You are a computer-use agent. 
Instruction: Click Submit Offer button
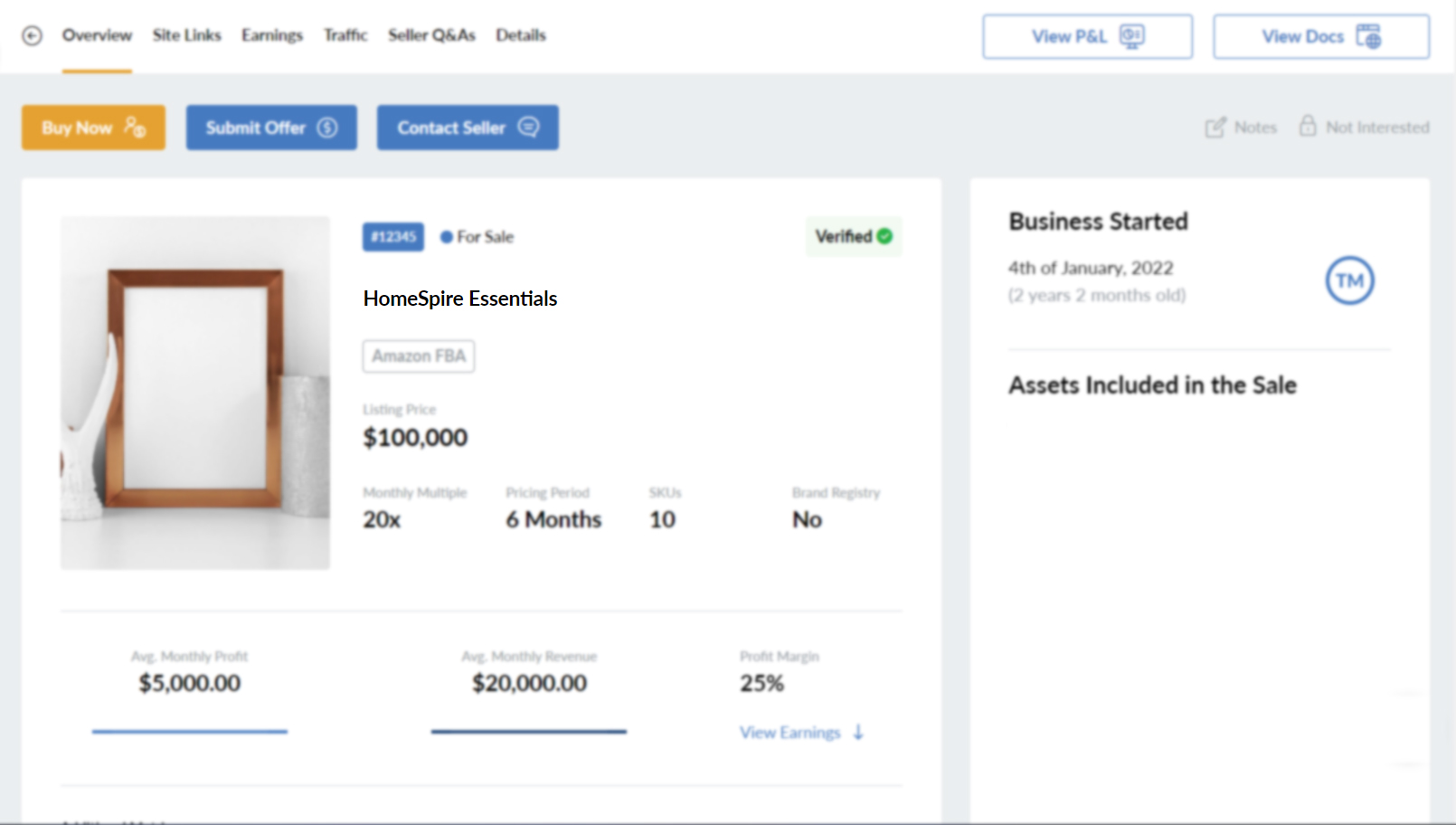[x=271, y=128]
